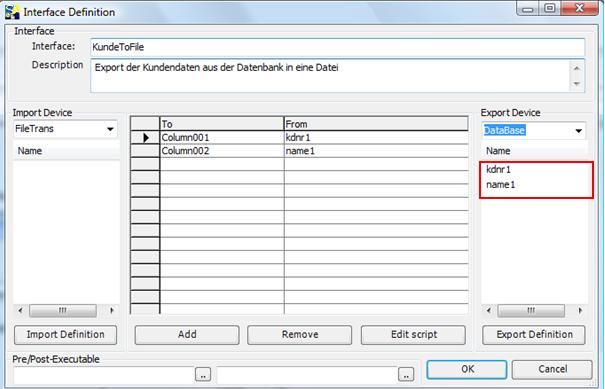Image resolution: width=605 pixels, height=389 pixels.
Task: Select the Column002 cell
Action: click(222, 151)
